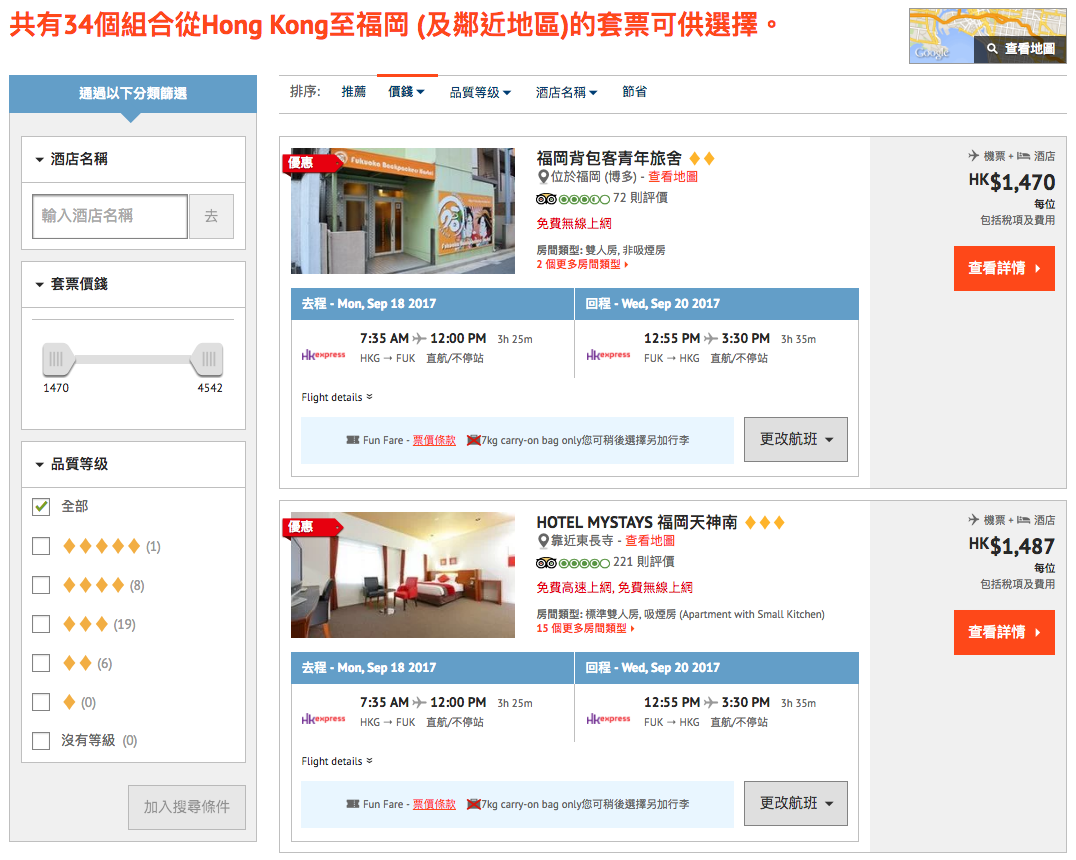This screenshot has width=1076, height=860.
Task: Click the price range slider track
Action: 133,359
